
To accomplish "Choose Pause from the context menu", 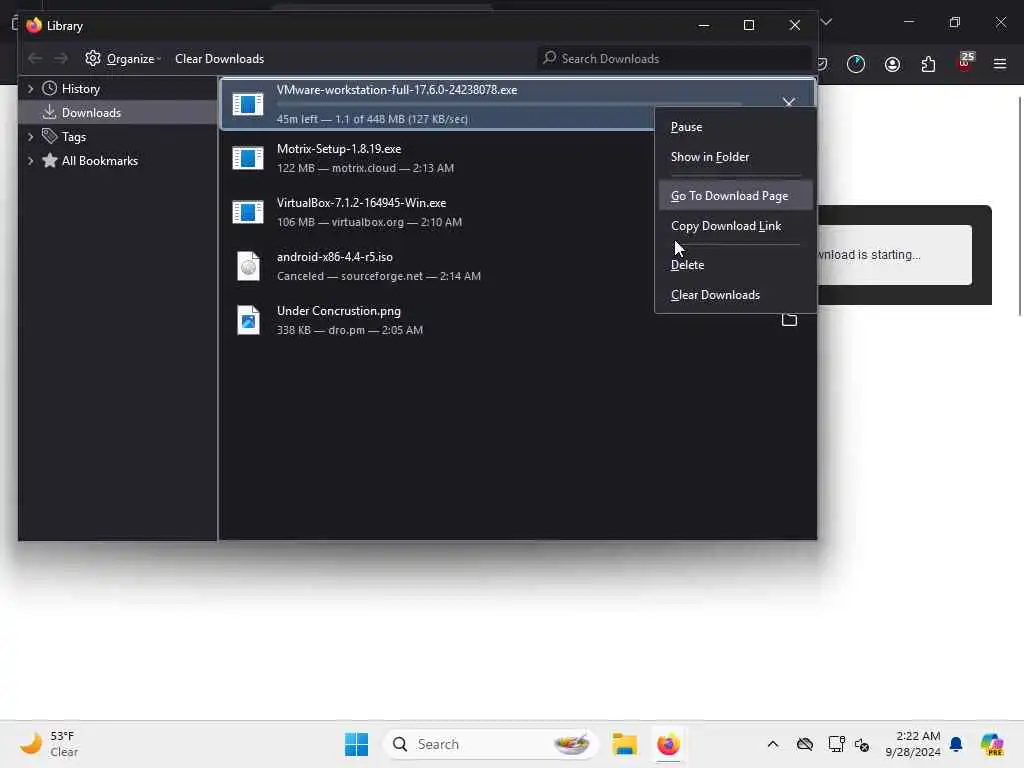I will point(735,127).
